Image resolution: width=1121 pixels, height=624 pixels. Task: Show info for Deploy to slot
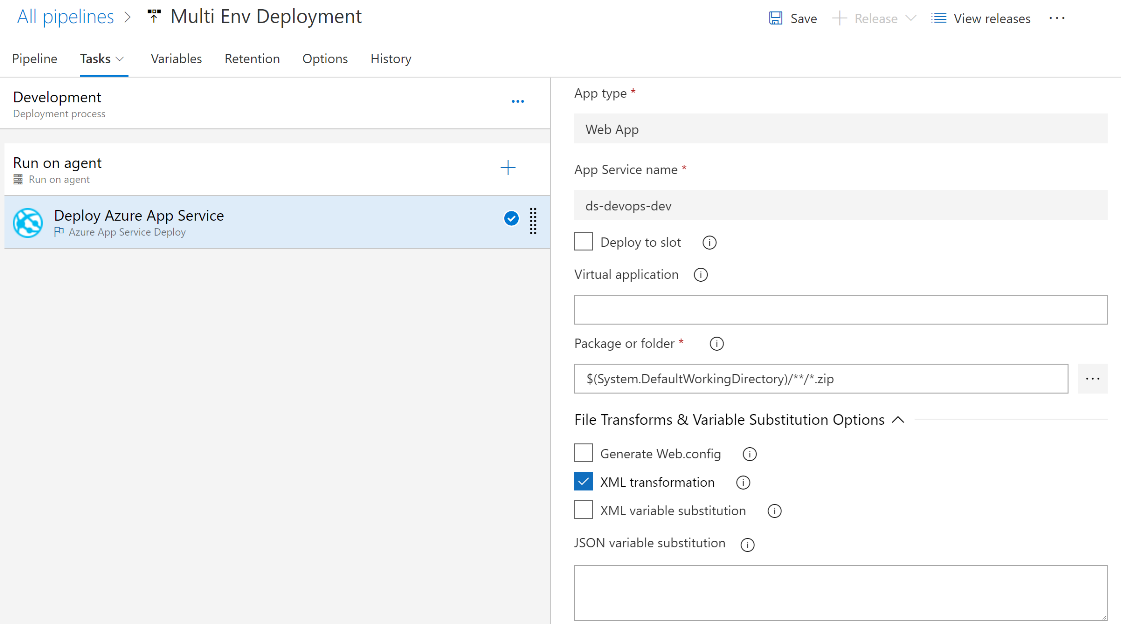(710, 242)
